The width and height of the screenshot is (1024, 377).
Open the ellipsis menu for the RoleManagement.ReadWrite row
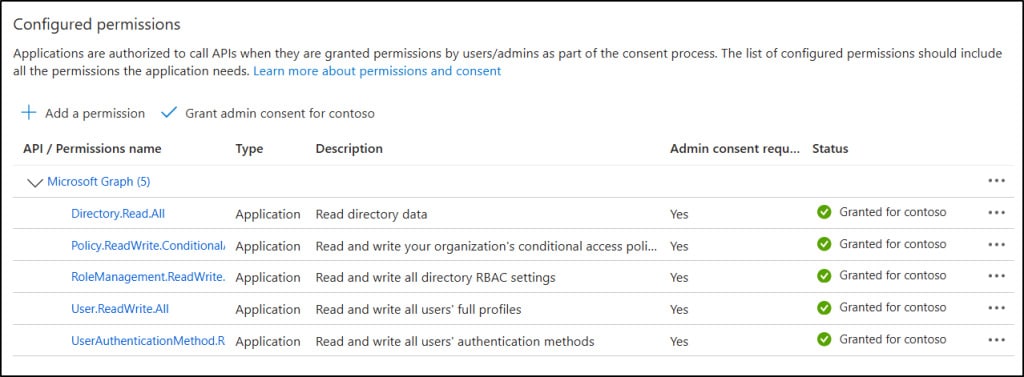point(997,276)
